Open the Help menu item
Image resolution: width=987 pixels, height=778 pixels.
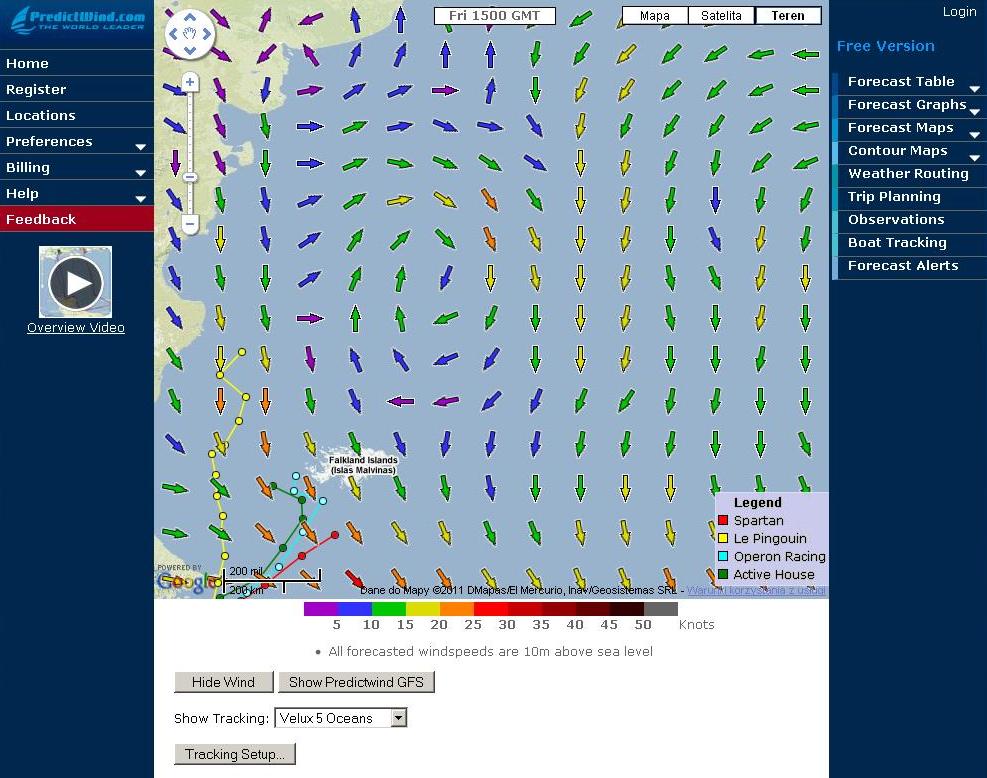pyautogui.click(x=77, y=193)
